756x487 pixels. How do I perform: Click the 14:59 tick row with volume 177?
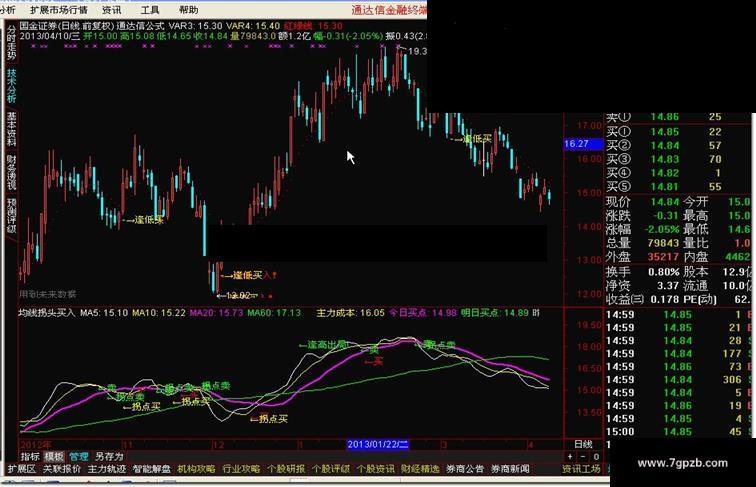click(677, 353)
